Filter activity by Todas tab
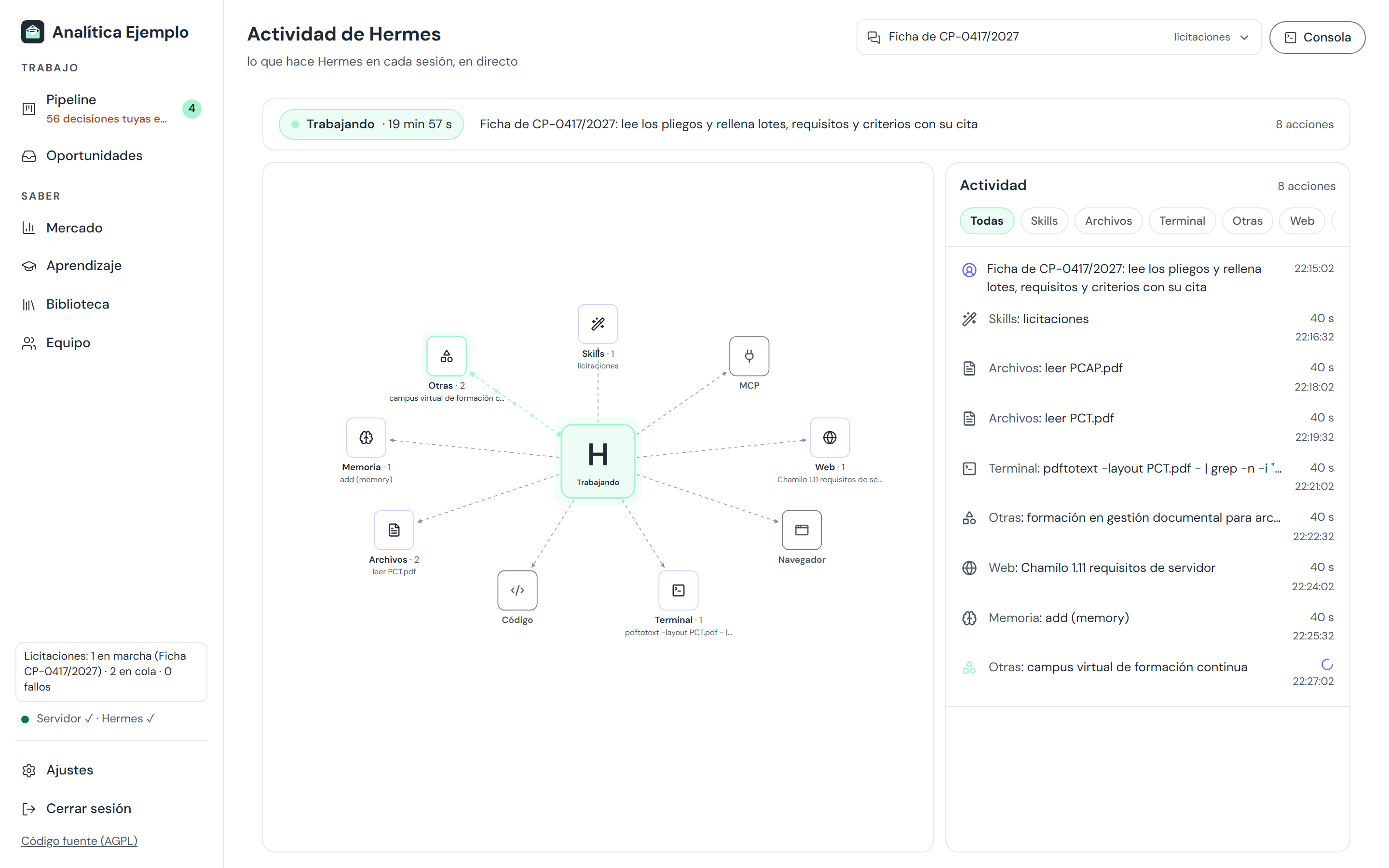This screenshot has height=868, width=1389. [x=987, y=221]
